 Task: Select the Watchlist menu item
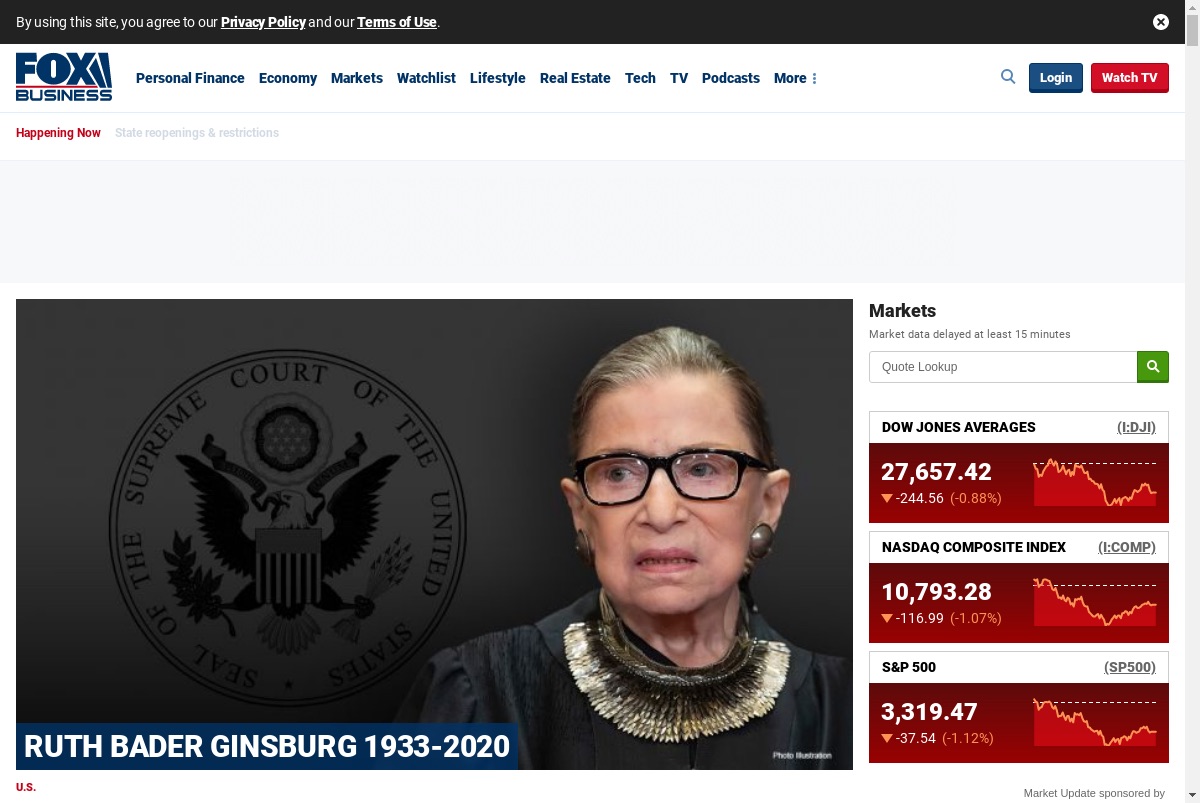pos(426,78)
